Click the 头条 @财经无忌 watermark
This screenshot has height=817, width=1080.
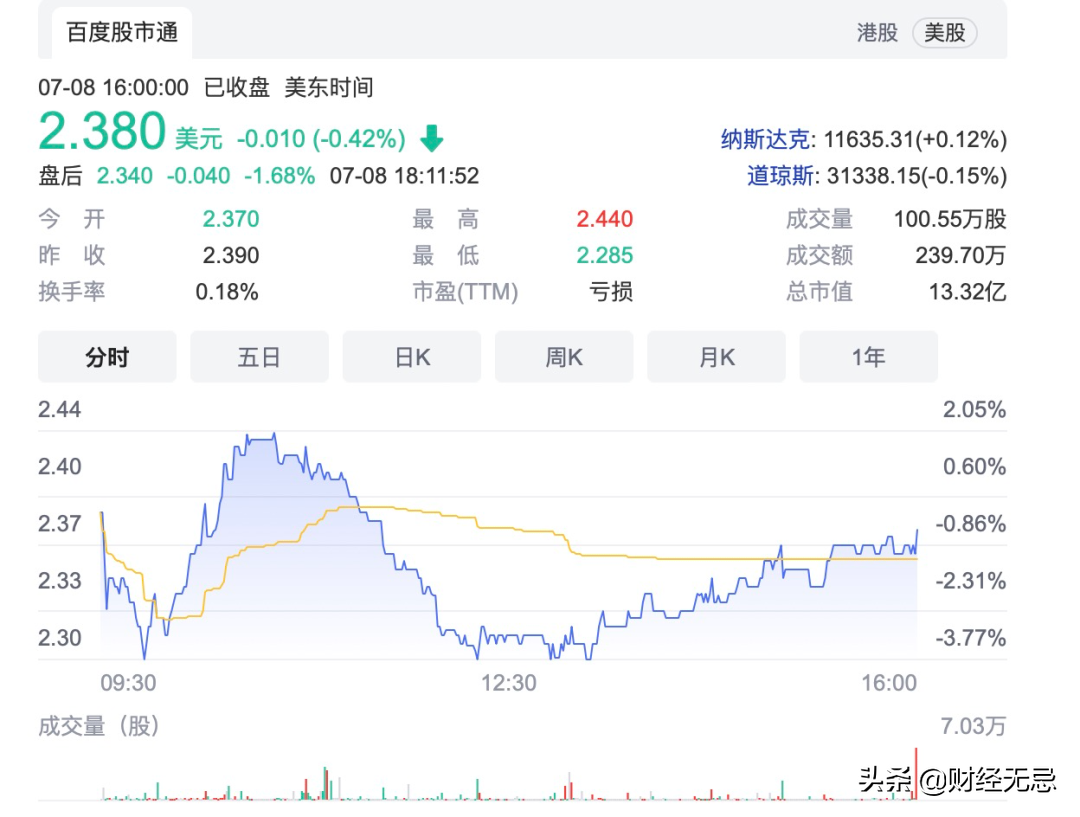click(956, 779)
